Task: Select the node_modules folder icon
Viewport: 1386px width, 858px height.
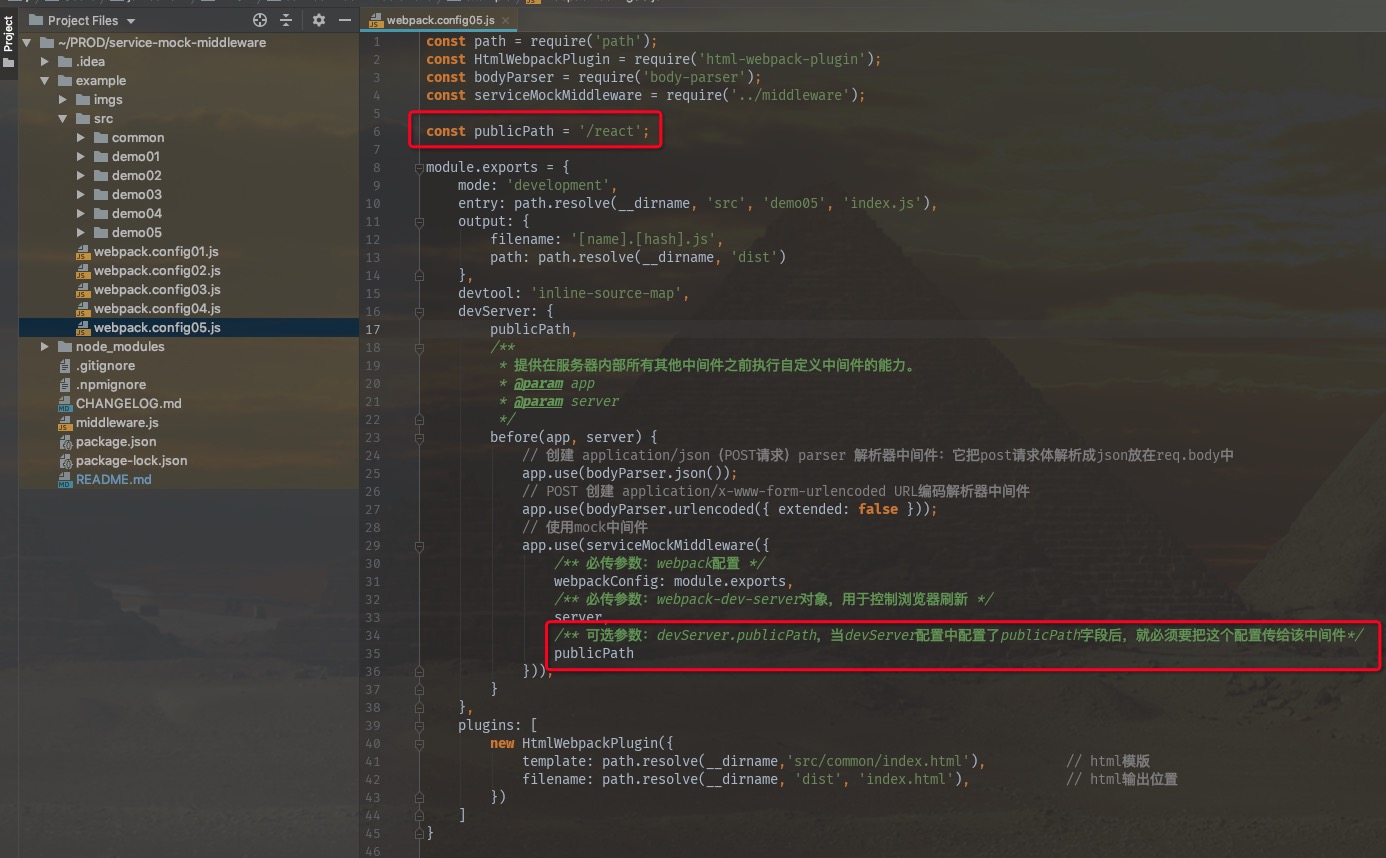Action: click(x=65, y=347)
